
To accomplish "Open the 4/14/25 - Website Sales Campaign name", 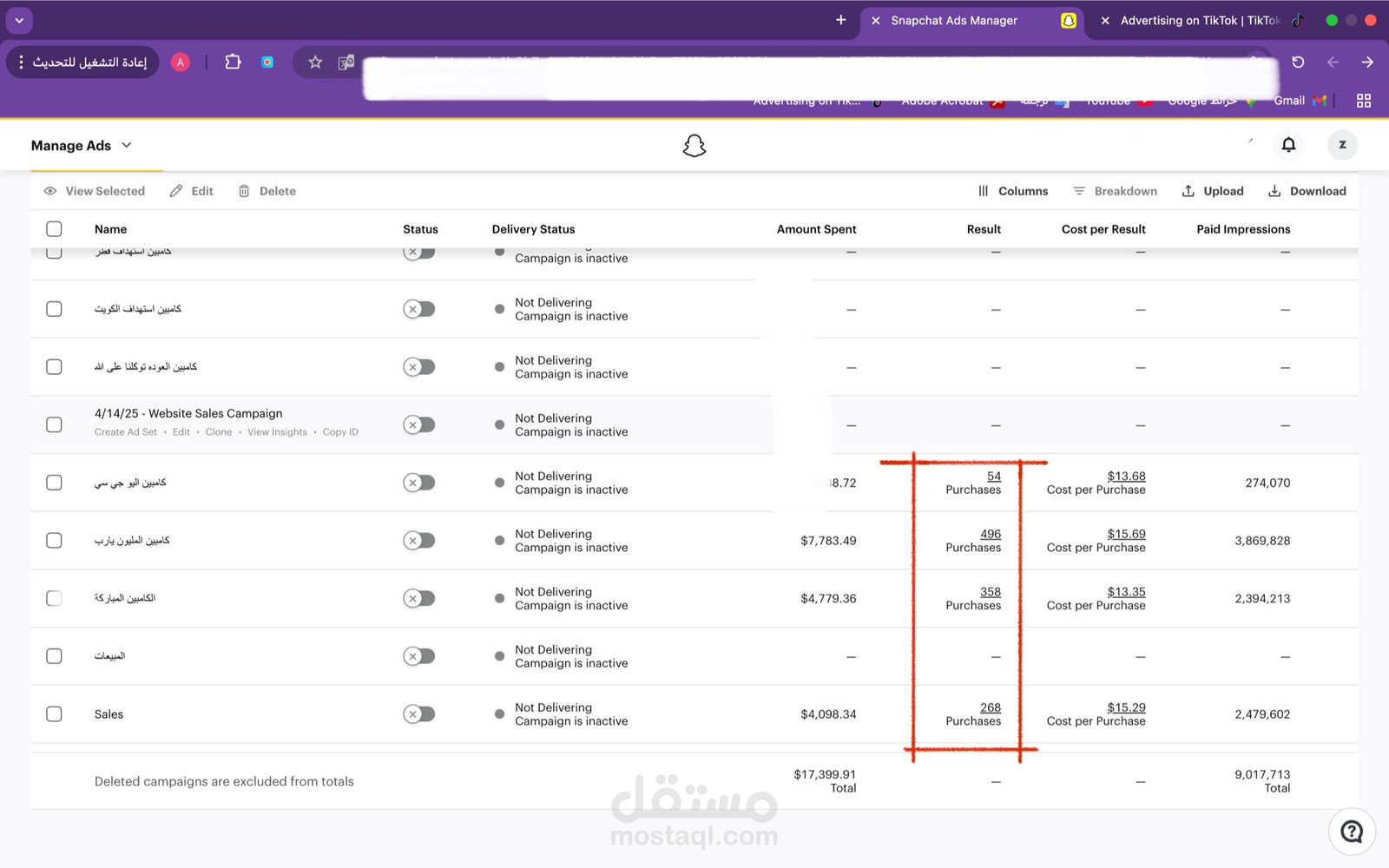I will pos(188,413).
